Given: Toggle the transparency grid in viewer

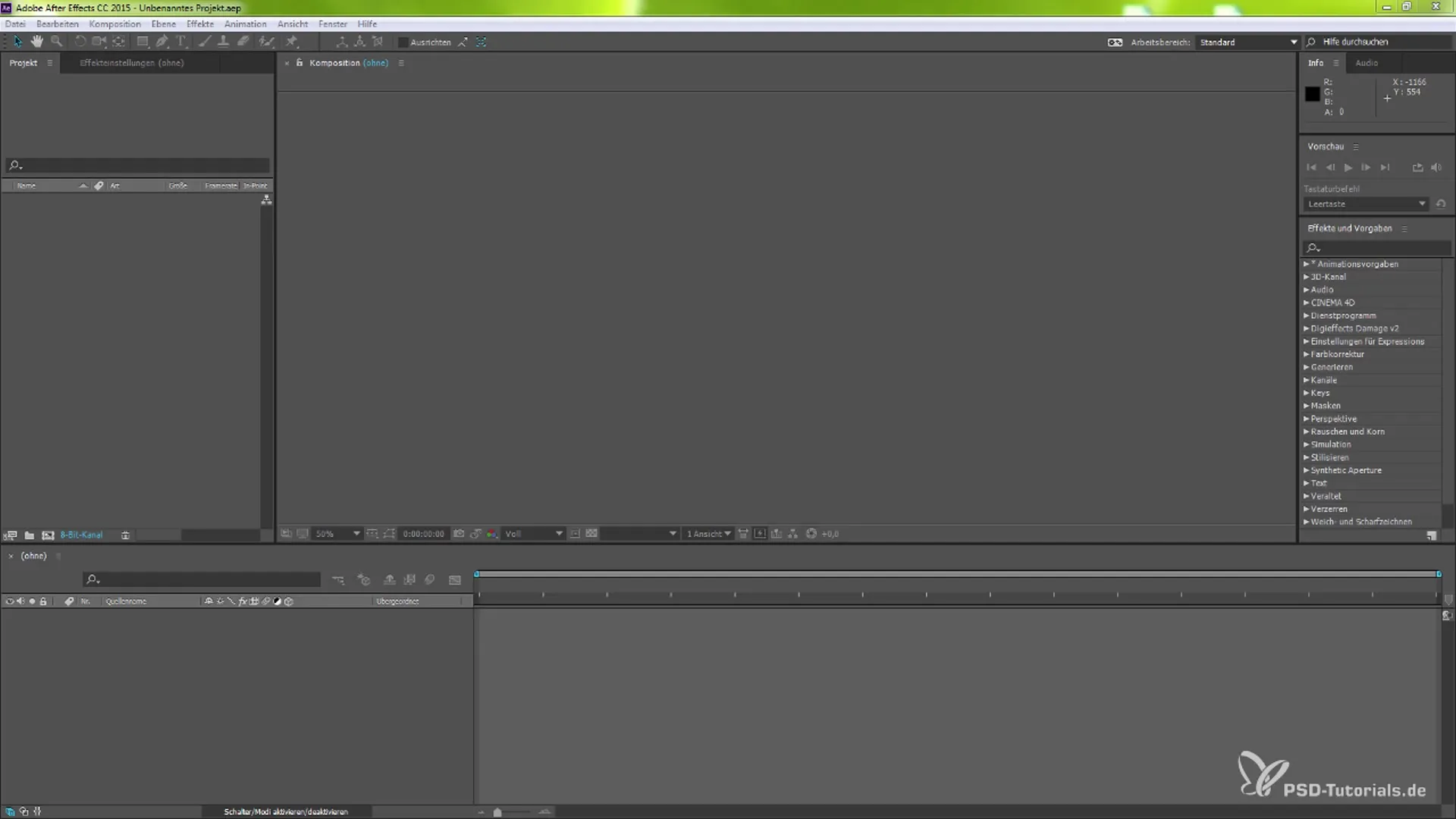Looking at the screenshot, I should tap(591, 534).
